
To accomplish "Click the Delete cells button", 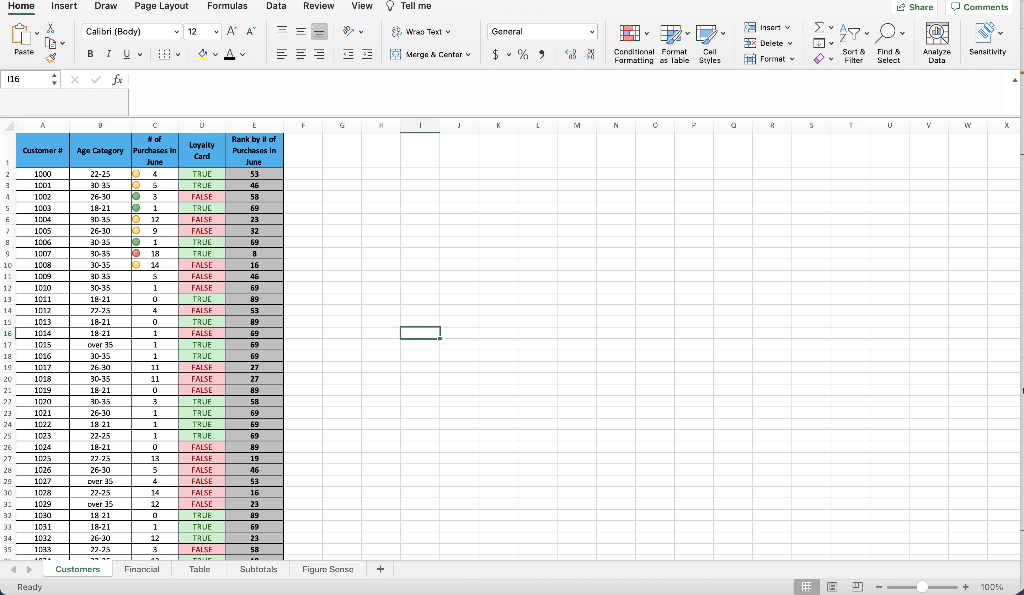I will point(768,43).
